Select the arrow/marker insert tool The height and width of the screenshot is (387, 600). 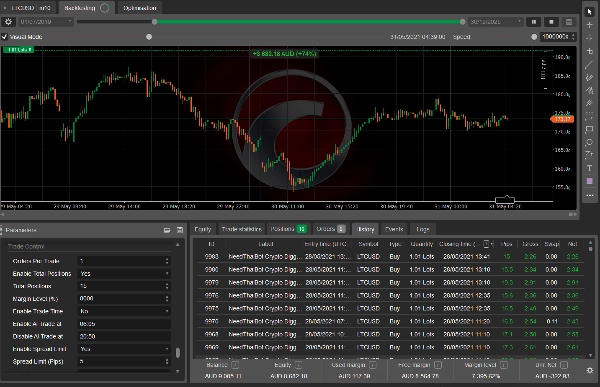(589, 155)
